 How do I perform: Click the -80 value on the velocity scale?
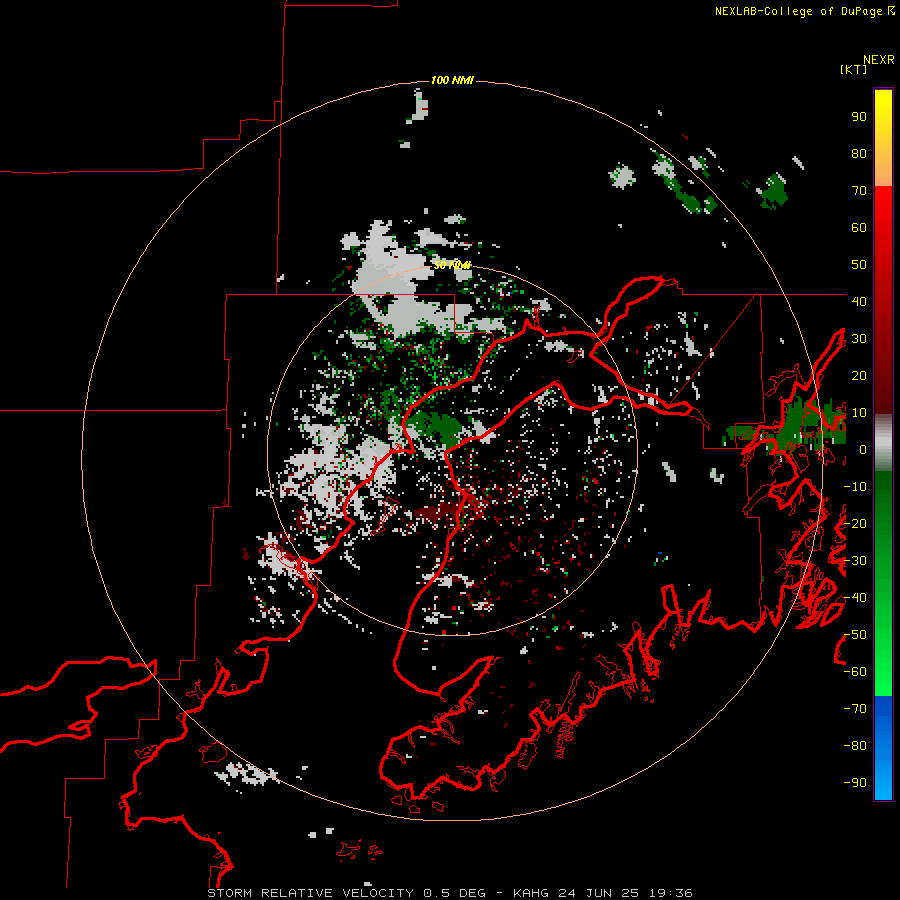(x=855, y=746)
